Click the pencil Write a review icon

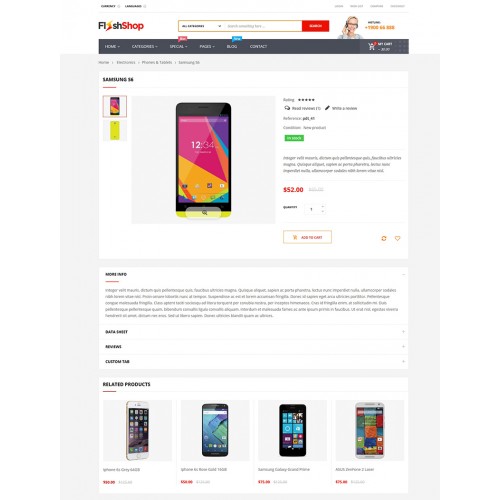coord(327,108)
